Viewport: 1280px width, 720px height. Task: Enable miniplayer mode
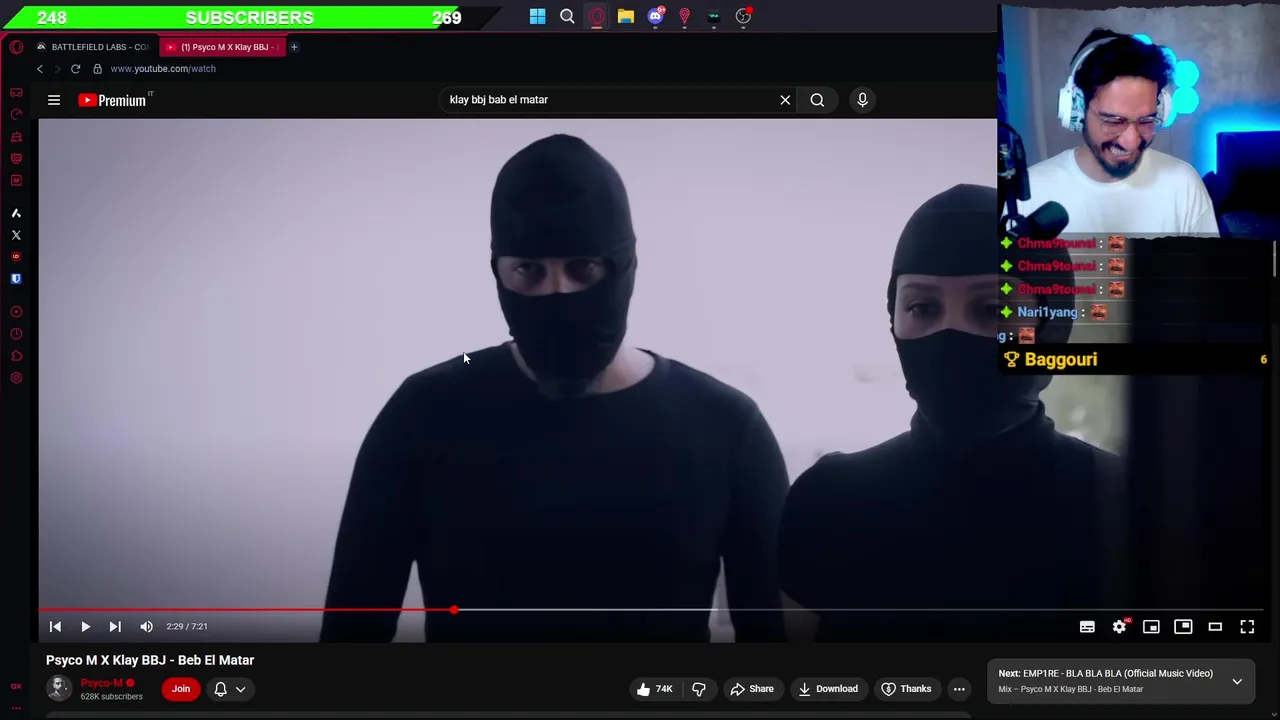pos(1151,626)
